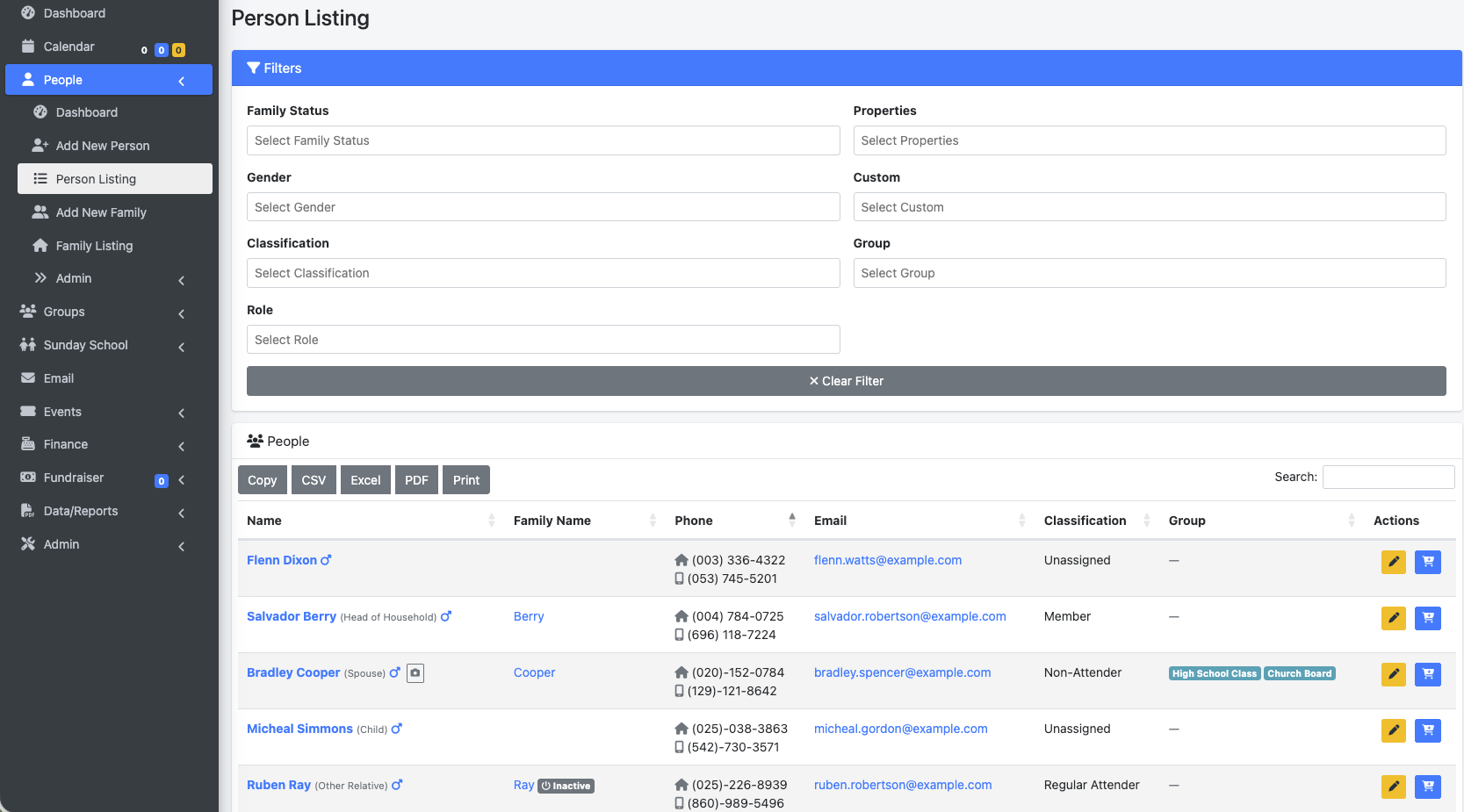Click the Data/Reports icon in the sidebar
This screenshot has height=812, width=1464.
tap(29, 510)
